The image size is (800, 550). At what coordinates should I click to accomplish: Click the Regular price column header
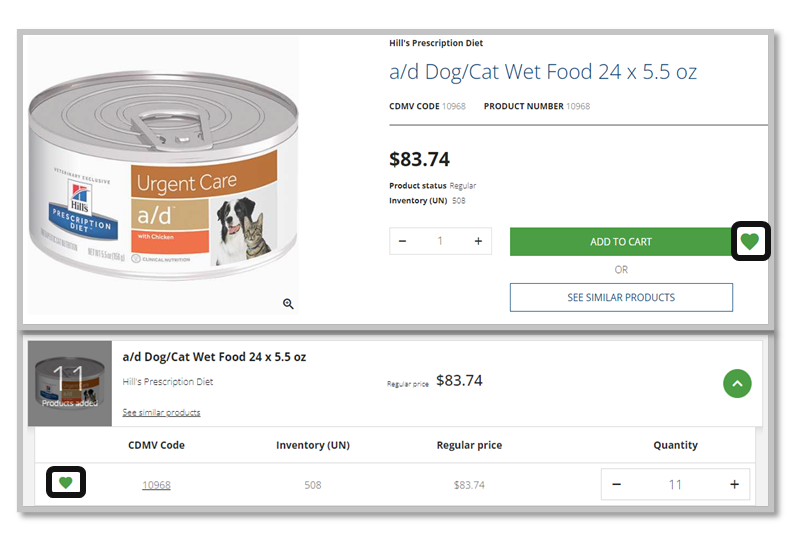[469, 445]
